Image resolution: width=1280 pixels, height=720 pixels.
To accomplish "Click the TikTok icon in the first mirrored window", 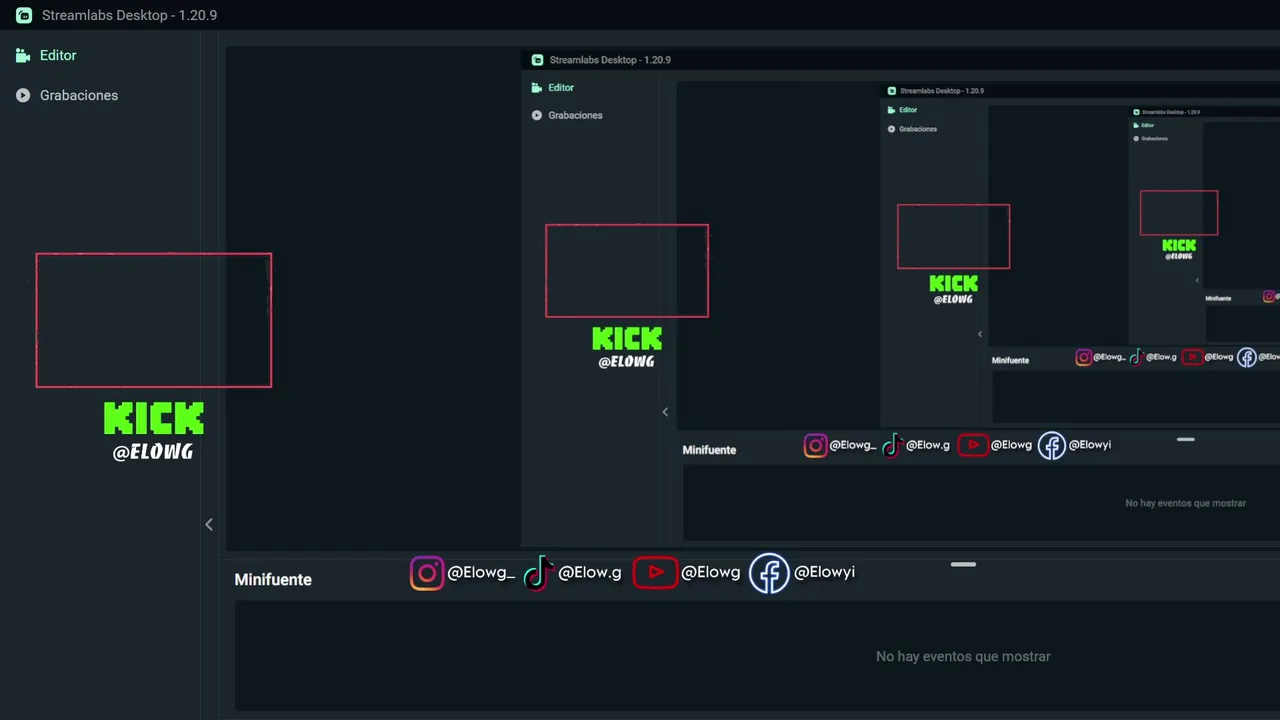I will (892, 446).
